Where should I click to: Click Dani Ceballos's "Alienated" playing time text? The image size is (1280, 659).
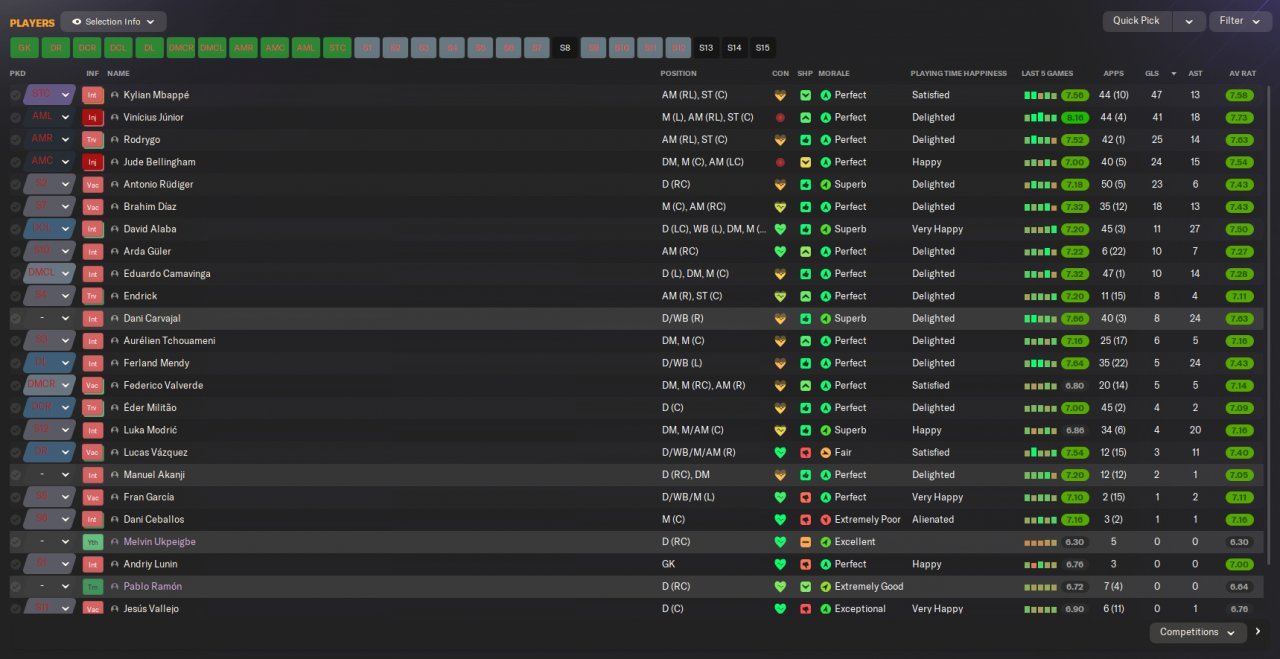[x=933, y=519]
